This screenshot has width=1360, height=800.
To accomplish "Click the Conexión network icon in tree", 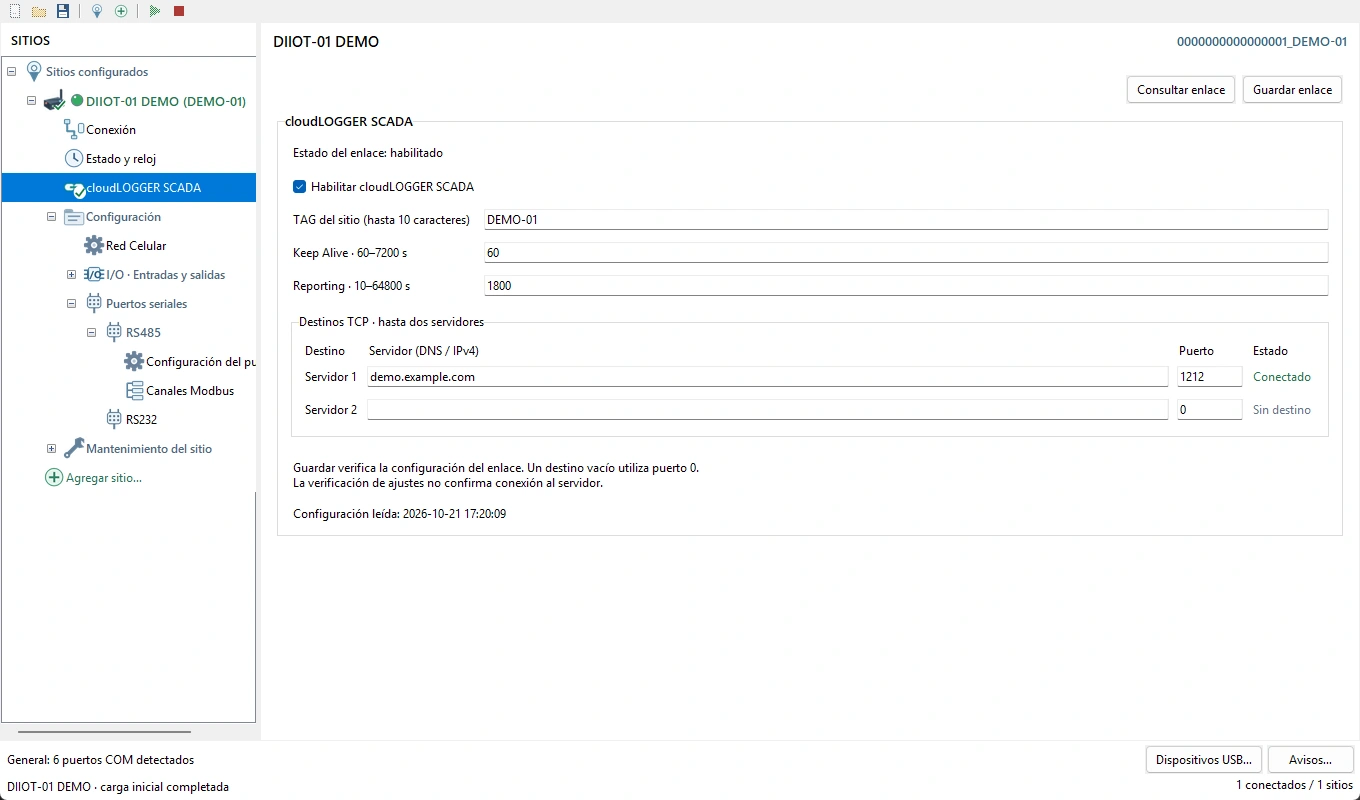I will pos(74,129).
